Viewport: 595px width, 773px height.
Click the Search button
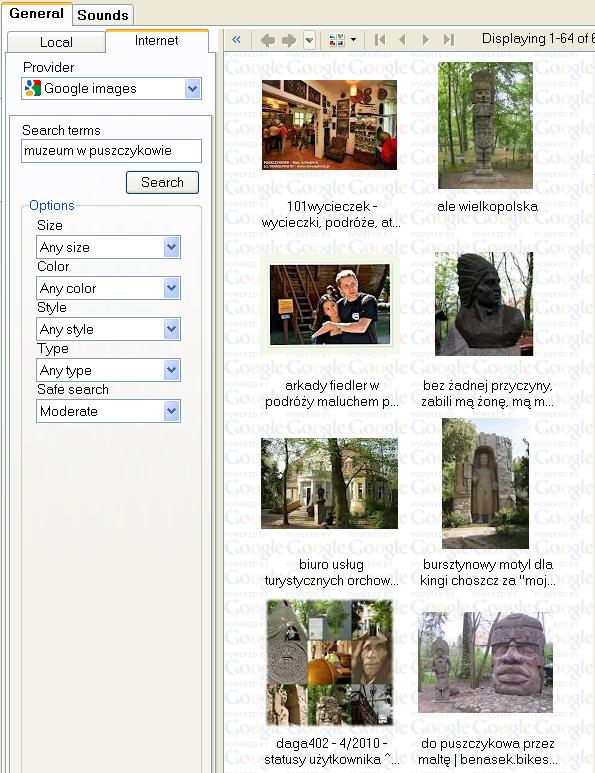(162, 182)
